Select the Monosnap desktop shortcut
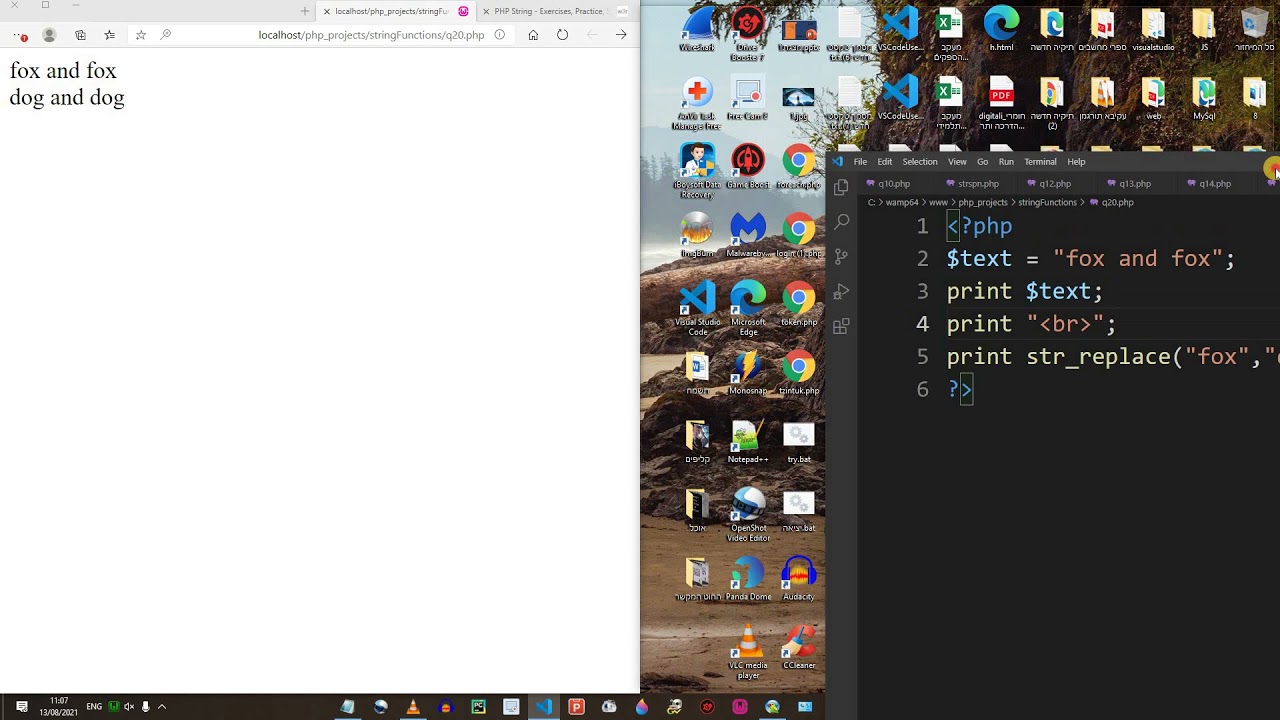 747,373
